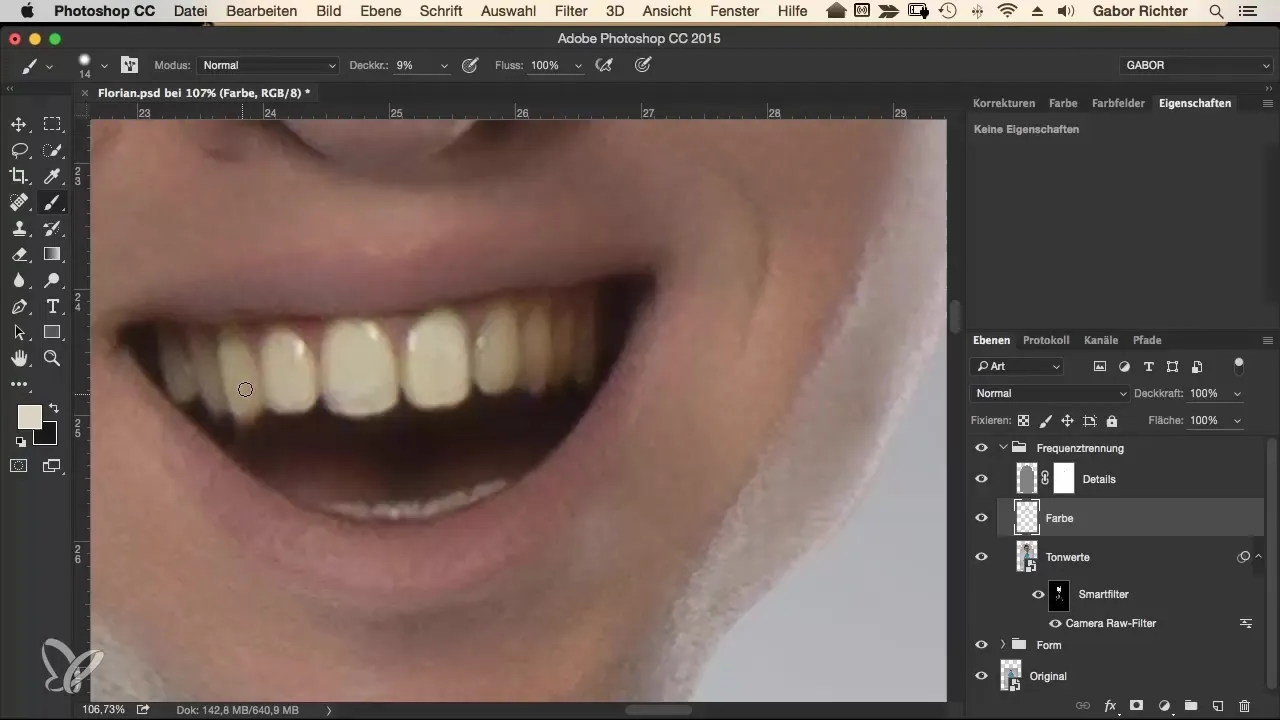This screenshot has height=720, width=1280.
Task: Create a new layer group
Action: pos(1191,705)
